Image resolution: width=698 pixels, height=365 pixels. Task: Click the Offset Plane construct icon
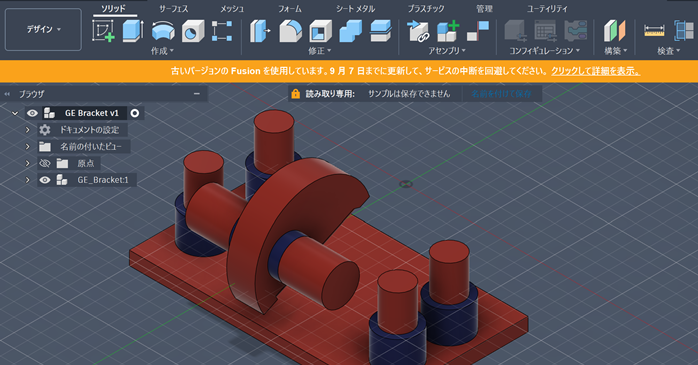pyautogui.click(x=615, y=31)
